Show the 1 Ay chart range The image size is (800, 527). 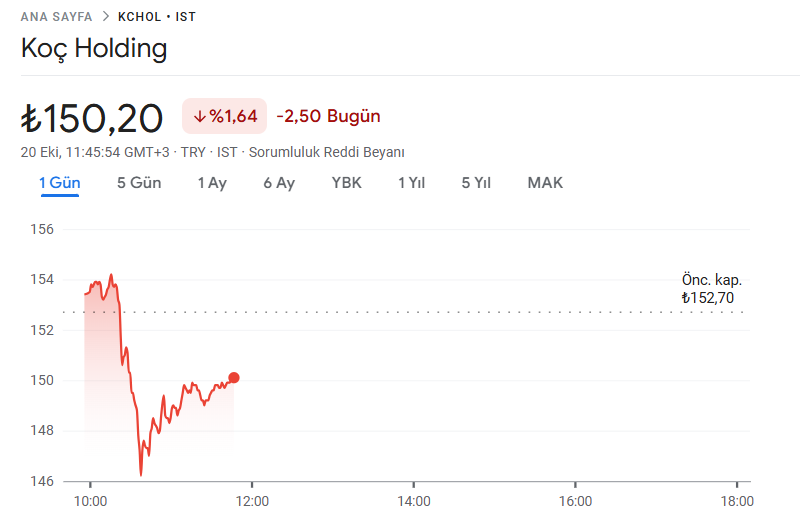click(x=212, y=183)
